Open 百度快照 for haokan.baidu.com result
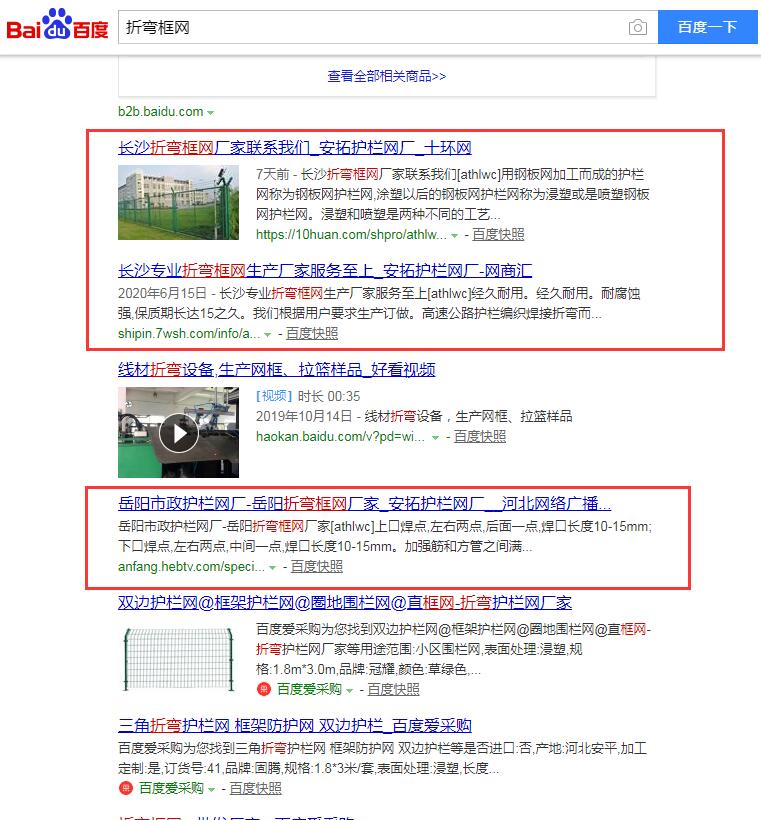Viewport: 761px width, 820px height. [480, 436]
